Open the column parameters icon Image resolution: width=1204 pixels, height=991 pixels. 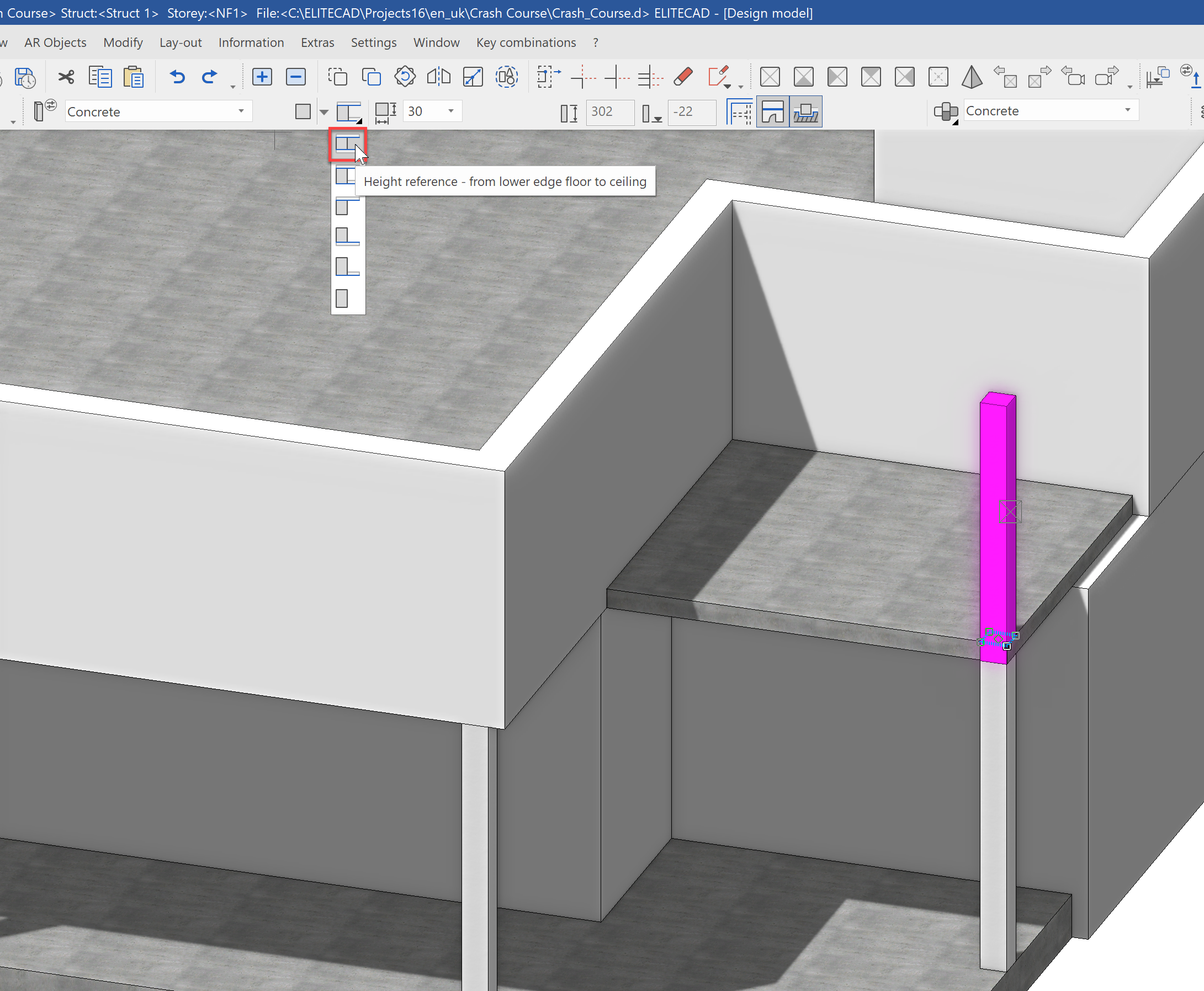pyautogui.click(x=45, y=111)
